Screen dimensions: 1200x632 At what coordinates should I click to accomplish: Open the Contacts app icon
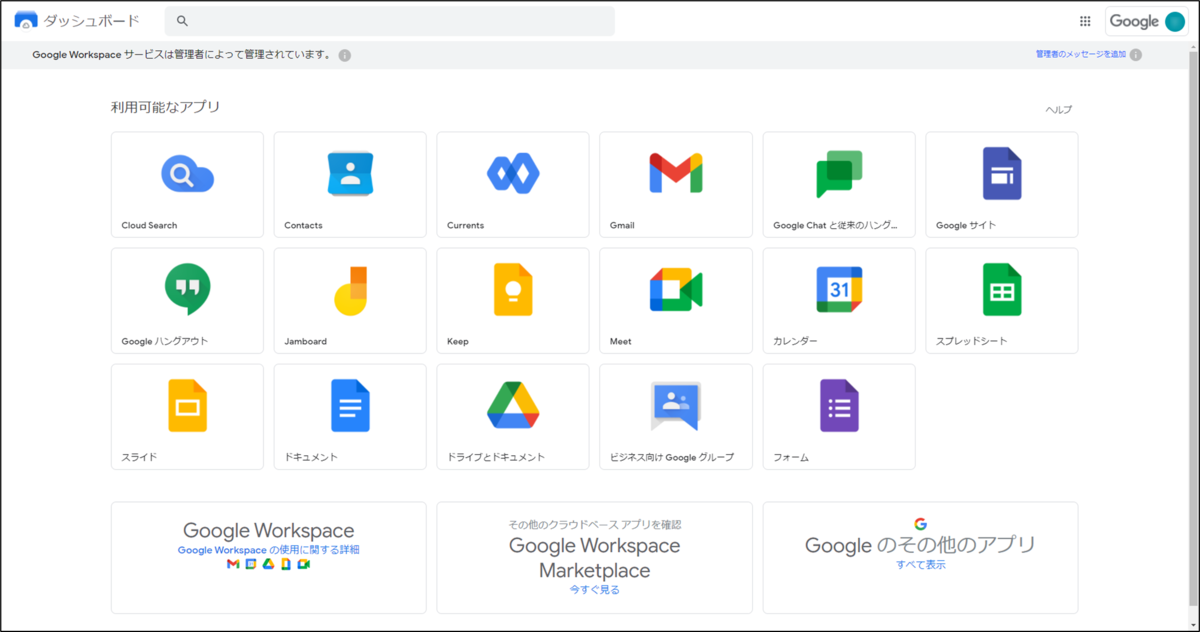[x=350, y=174]
